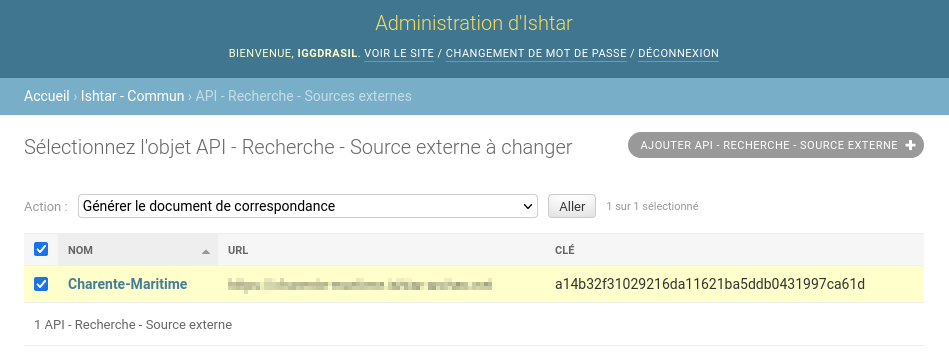Click the sort arrow in NOM column
Viewport: 949px width, 363px height.
[x=206, y=251]
